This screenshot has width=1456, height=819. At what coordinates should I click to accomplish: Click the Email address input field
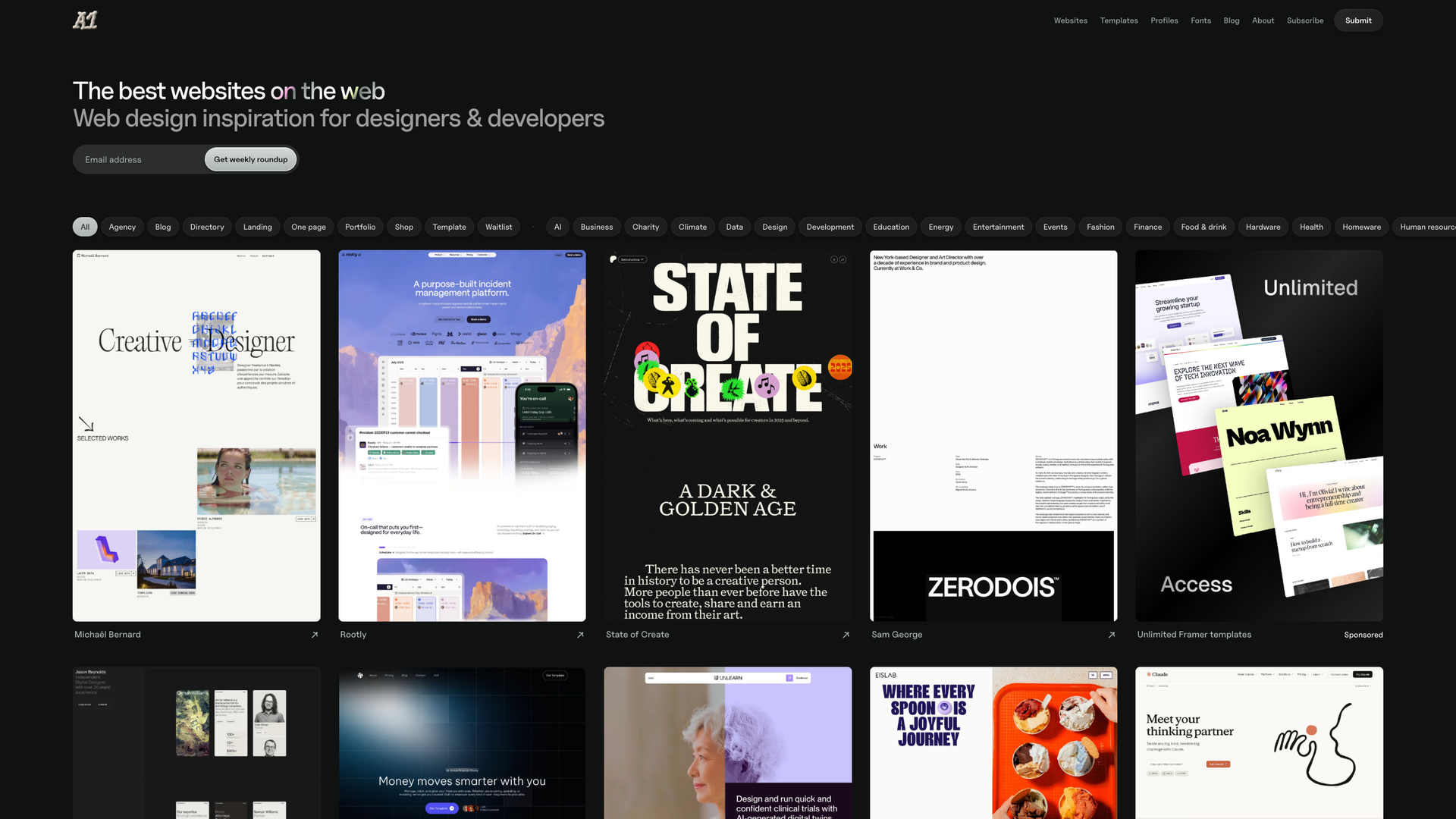pos(136,159)
